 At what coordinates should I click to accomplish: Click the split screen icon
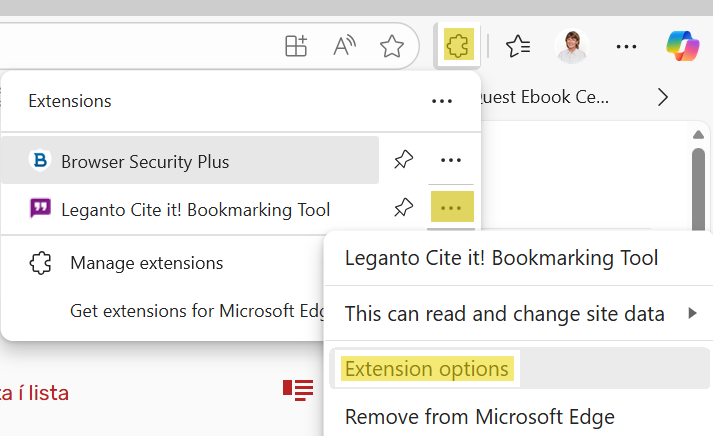[x=296, y=46]
